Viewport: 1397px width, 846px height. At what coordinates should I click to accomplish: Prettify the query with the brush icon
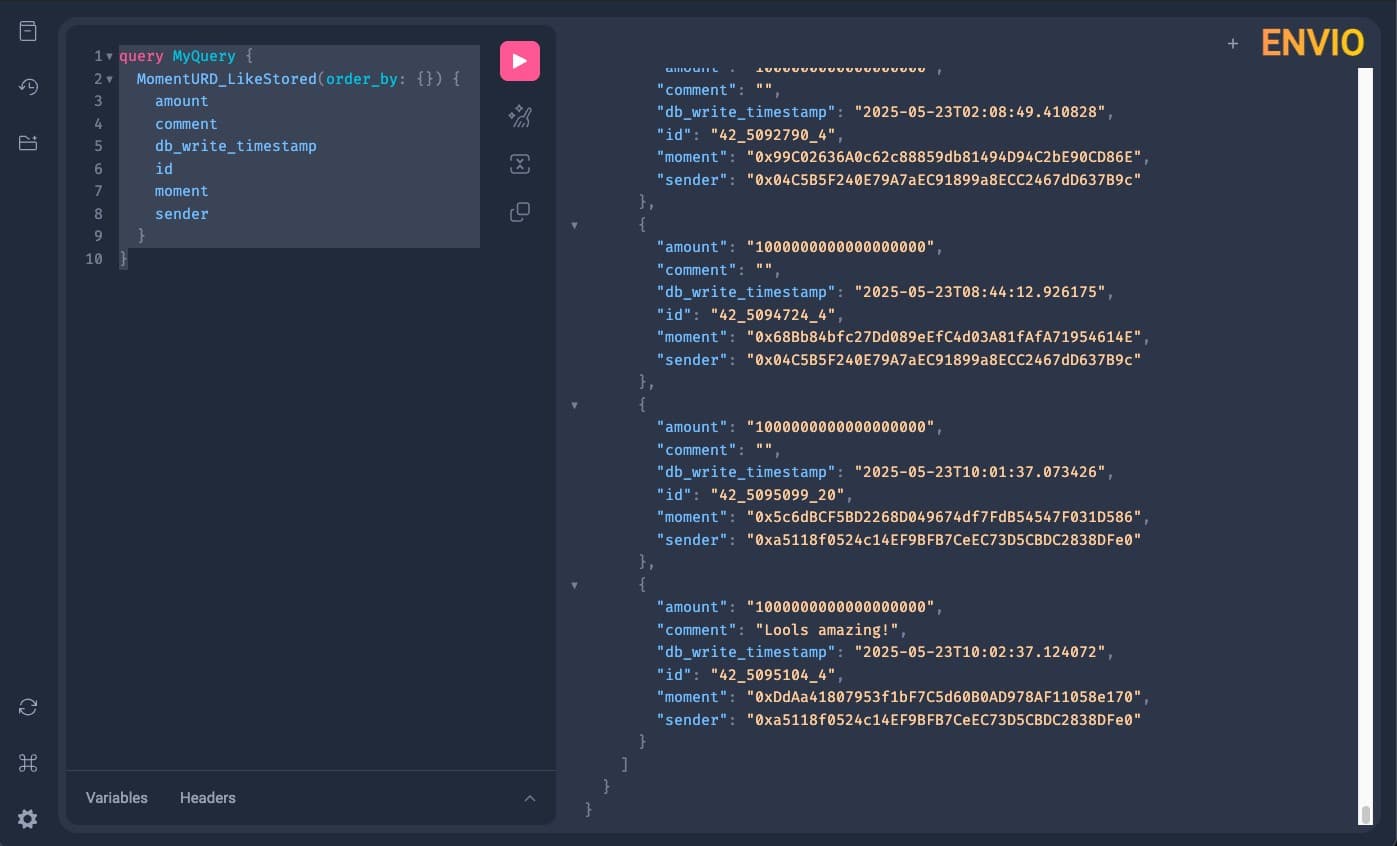pyautogui.click(x=519, y=116)
